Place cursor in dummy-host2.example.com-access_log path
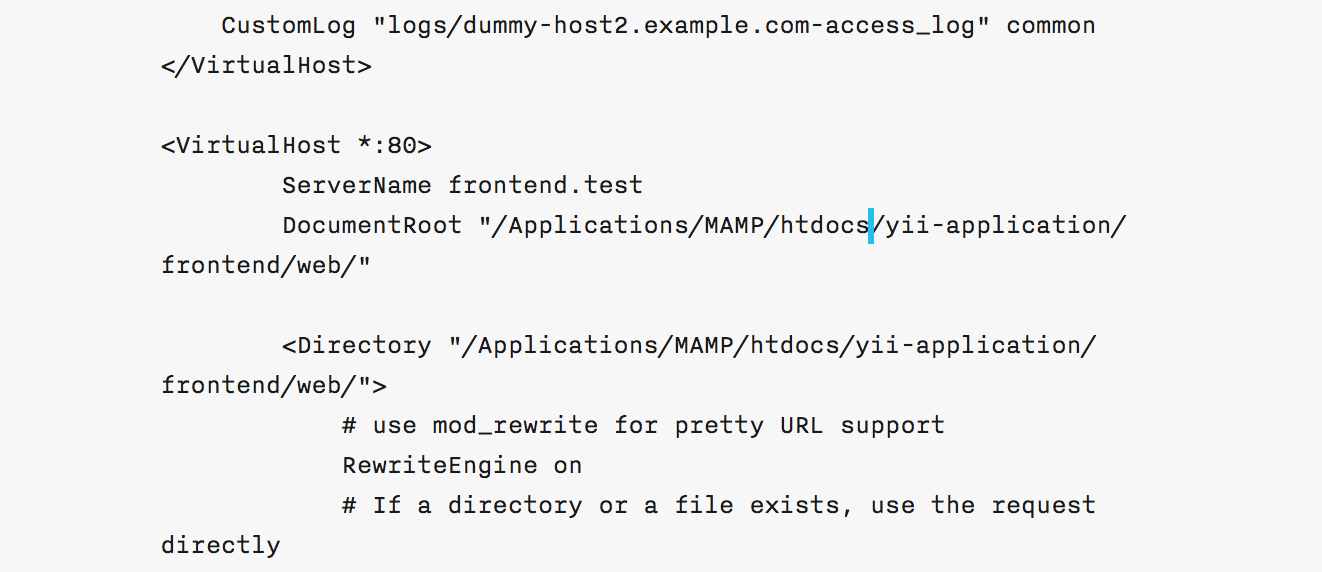This screenshot has height=572, width=1322. point(680,25)
